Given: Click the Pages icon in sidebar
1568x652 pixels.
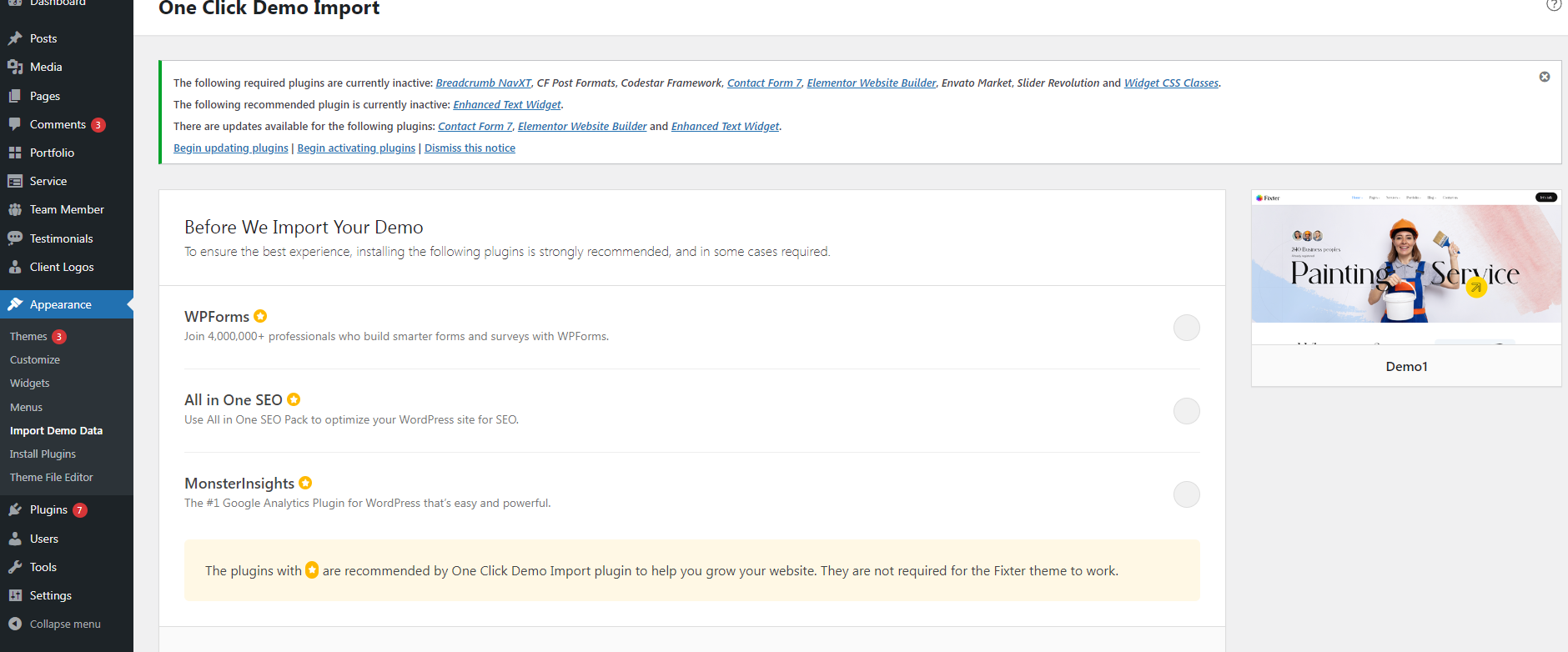Looking at the screenshot, I should point(15,96).
